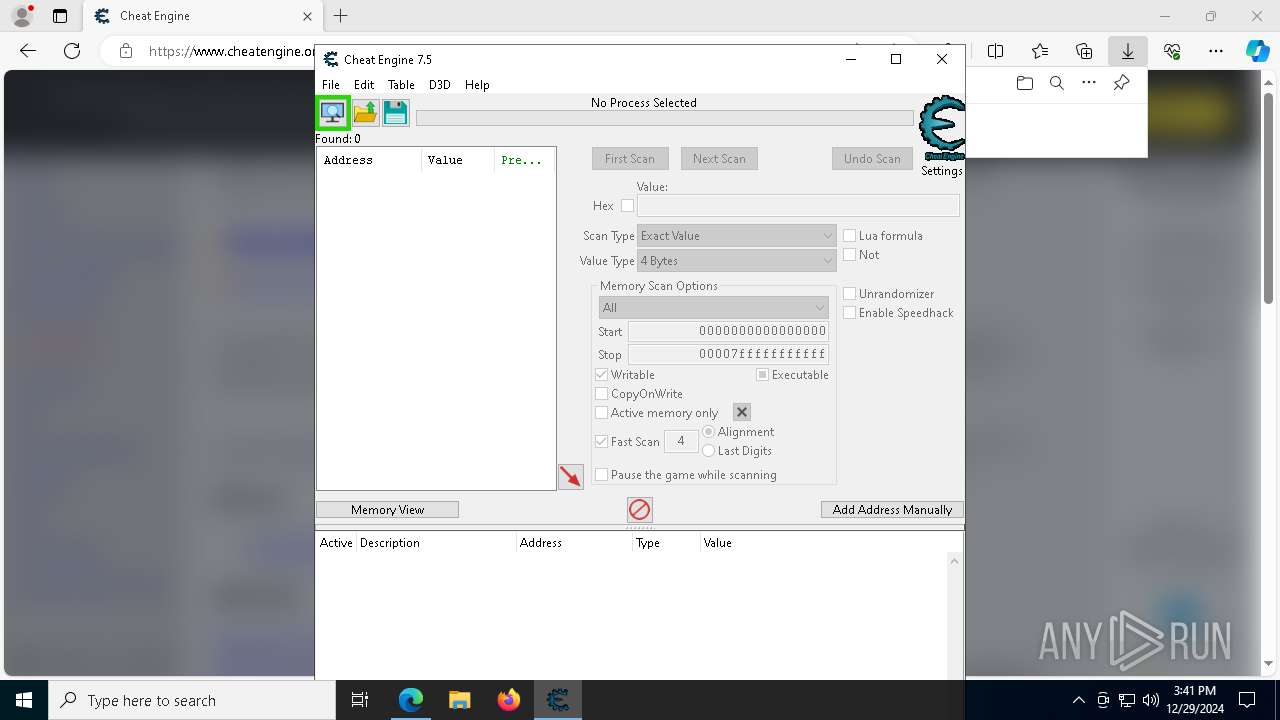
Task: Click the browser refresh icon
Action: [x=72, y=51]
